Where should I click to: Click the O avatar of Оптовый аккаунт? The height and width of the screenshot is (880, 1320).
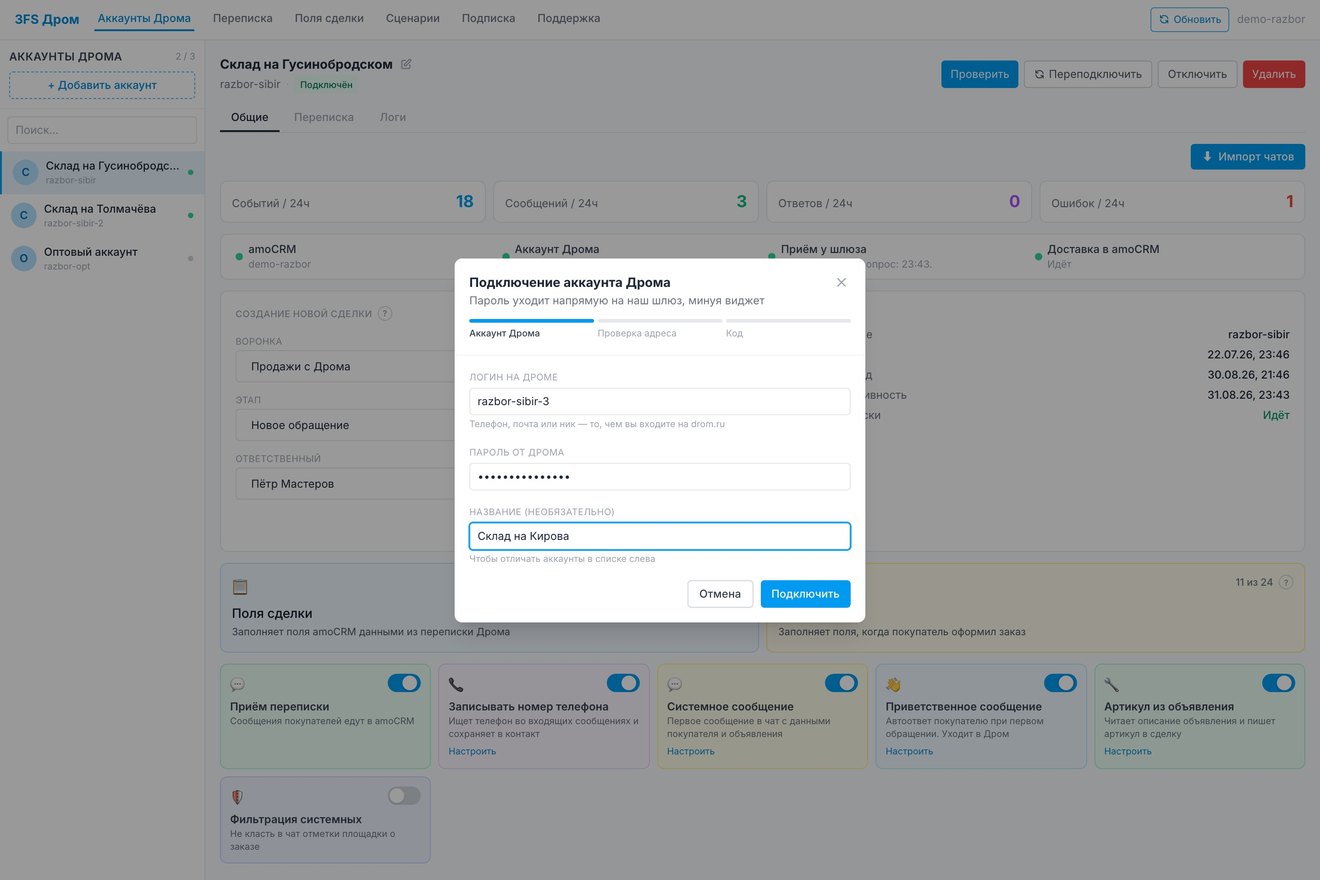point(25,258)
